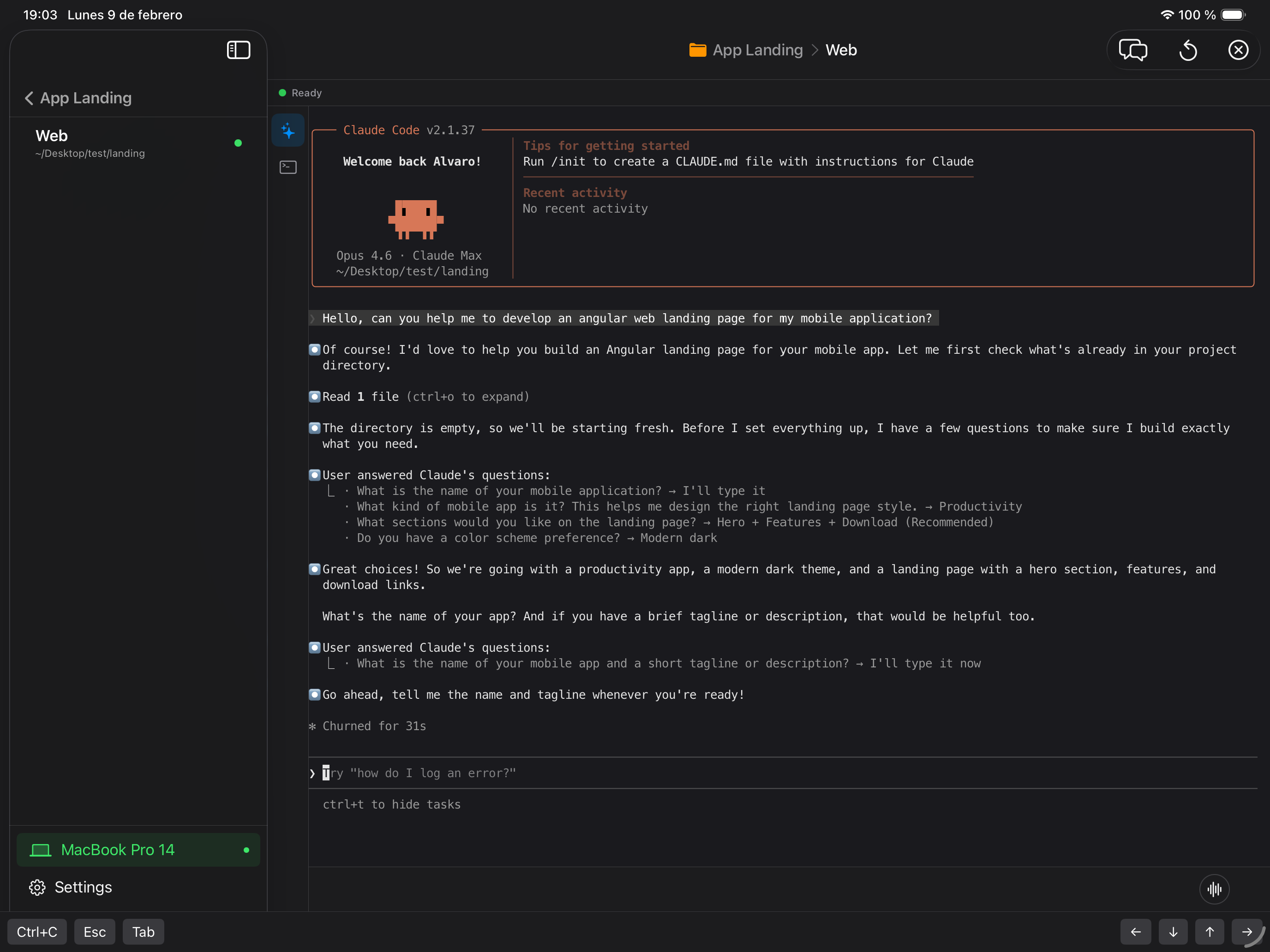
Task: Expand the Read 1 file entry
Action: pos(419,397)
